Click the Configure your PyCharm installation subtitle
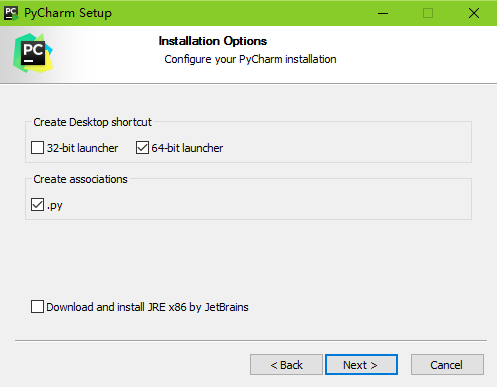The height and width of the screenshot is (387, 497). coord(250,59)
